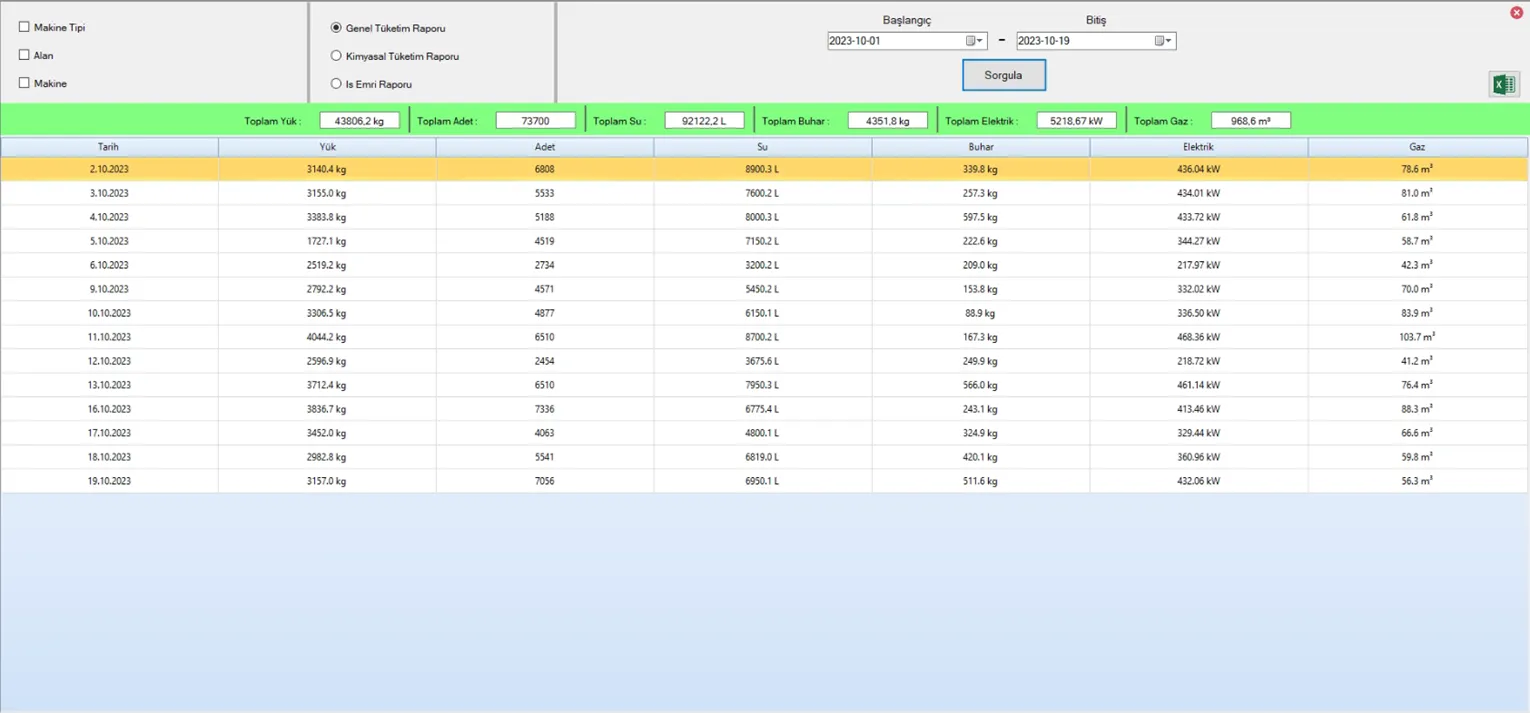Image resolution: width=1530 pixels, height=713 pixels.
Task: Click the Gaz column header
Action: pyautogui.click(x=1417, y=147)
